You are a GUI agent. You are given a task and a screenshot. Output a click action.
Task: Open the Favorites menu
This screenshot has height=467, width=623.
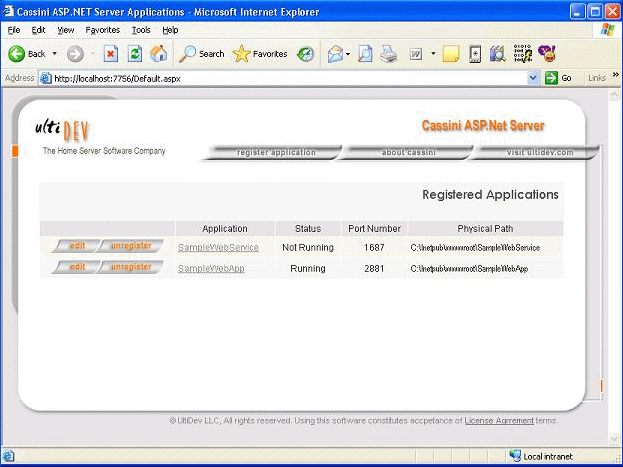point(103,30)
